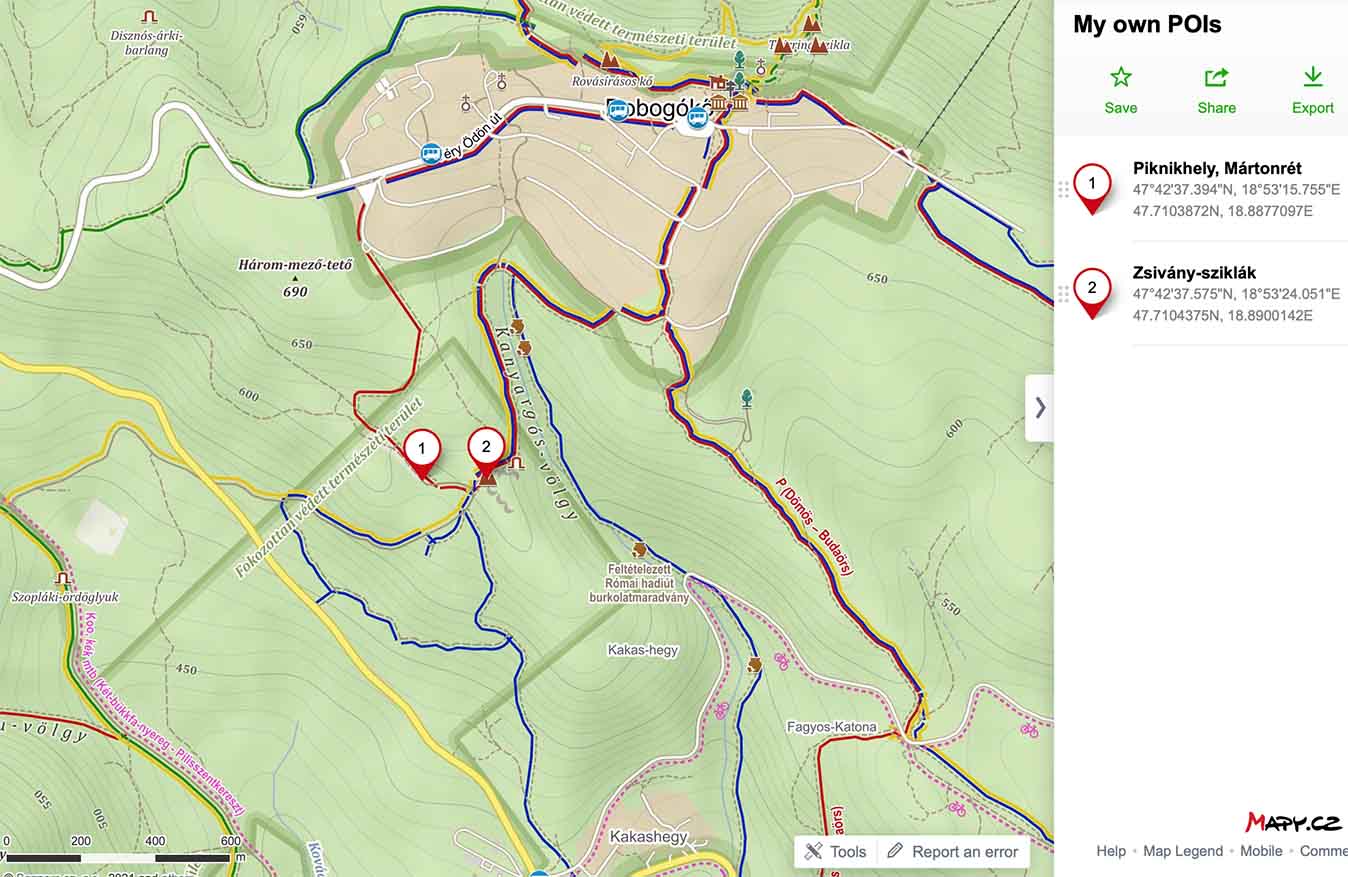The image size is (1348, 877).
Task: Click the drag handle beside POI 1
Action: pyautogui.click(x=1063, y=189)
